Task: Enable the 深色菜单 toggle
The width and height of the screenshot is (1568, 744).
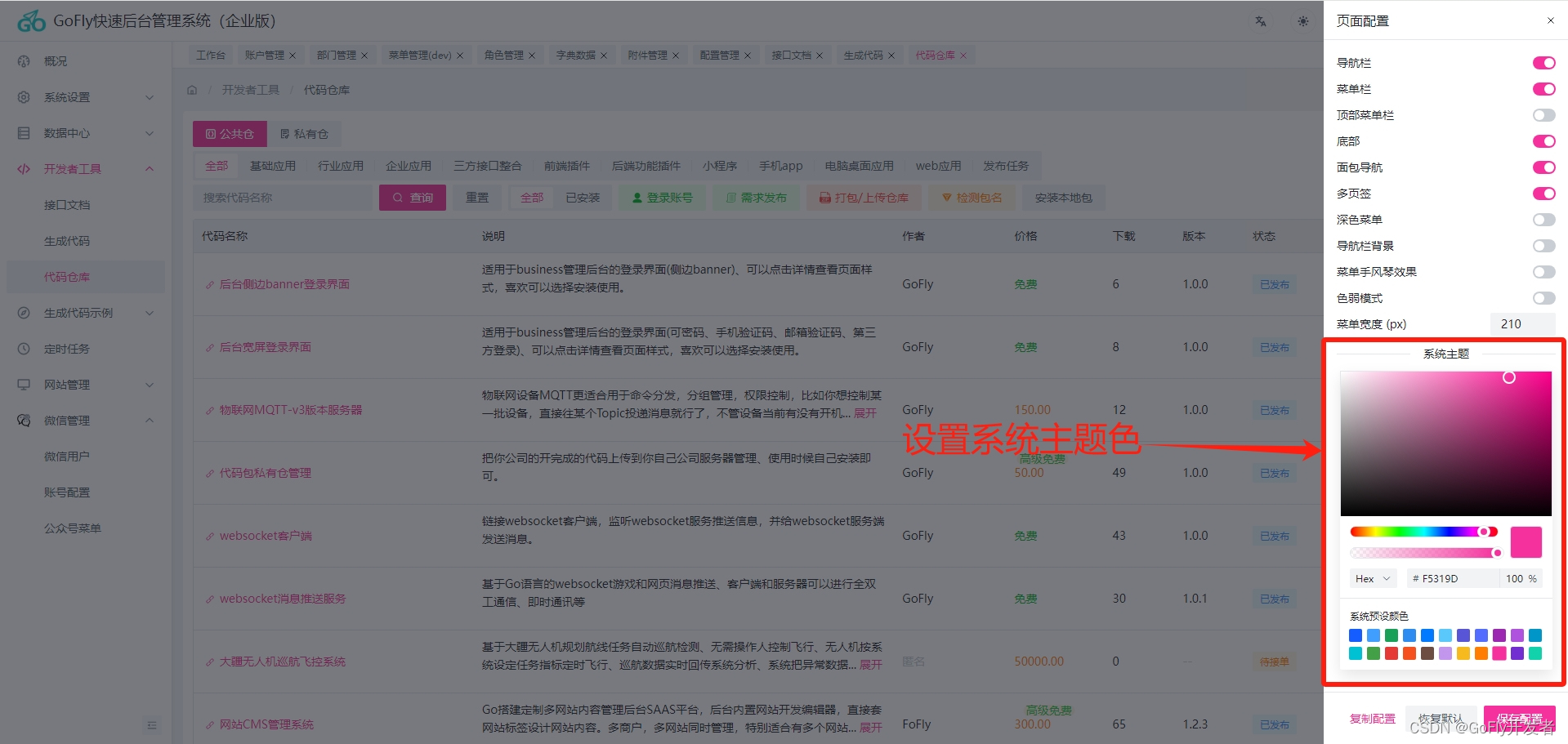Action: coord(1543,220)
